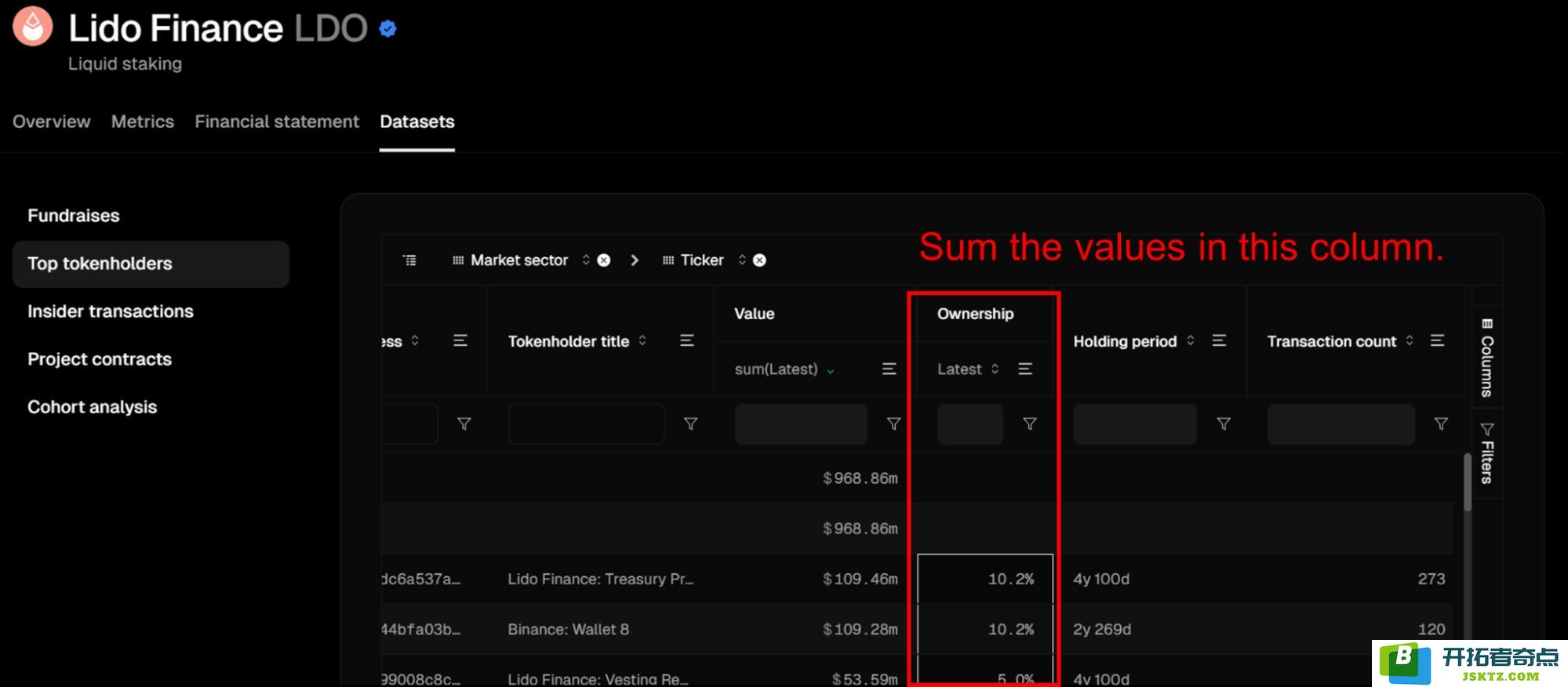Open the row group panel icon
The width and height of the screenshot is (1568, 687).
click(x=409, y=260)
